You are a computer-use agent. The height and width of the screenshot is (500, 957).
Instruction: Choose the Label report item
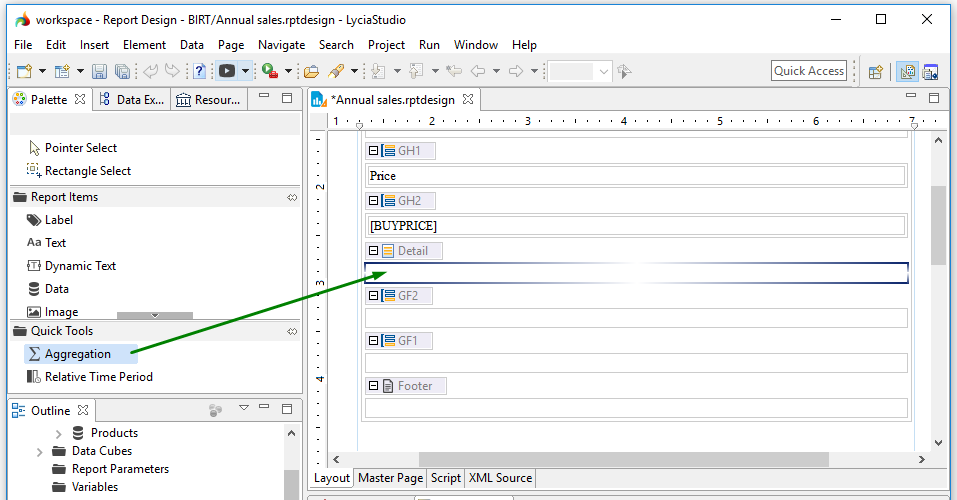[x=58, y=220]
